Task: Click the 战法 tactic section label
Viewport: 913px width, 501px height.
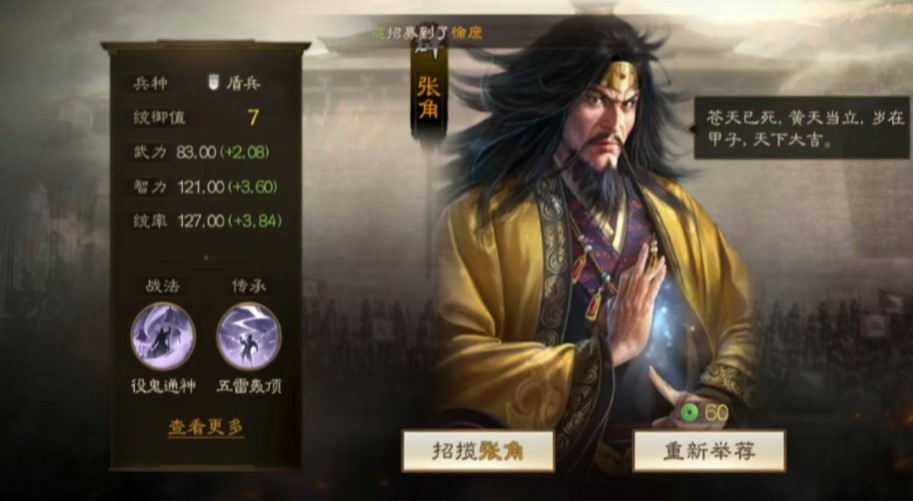Action: (162, 286)
